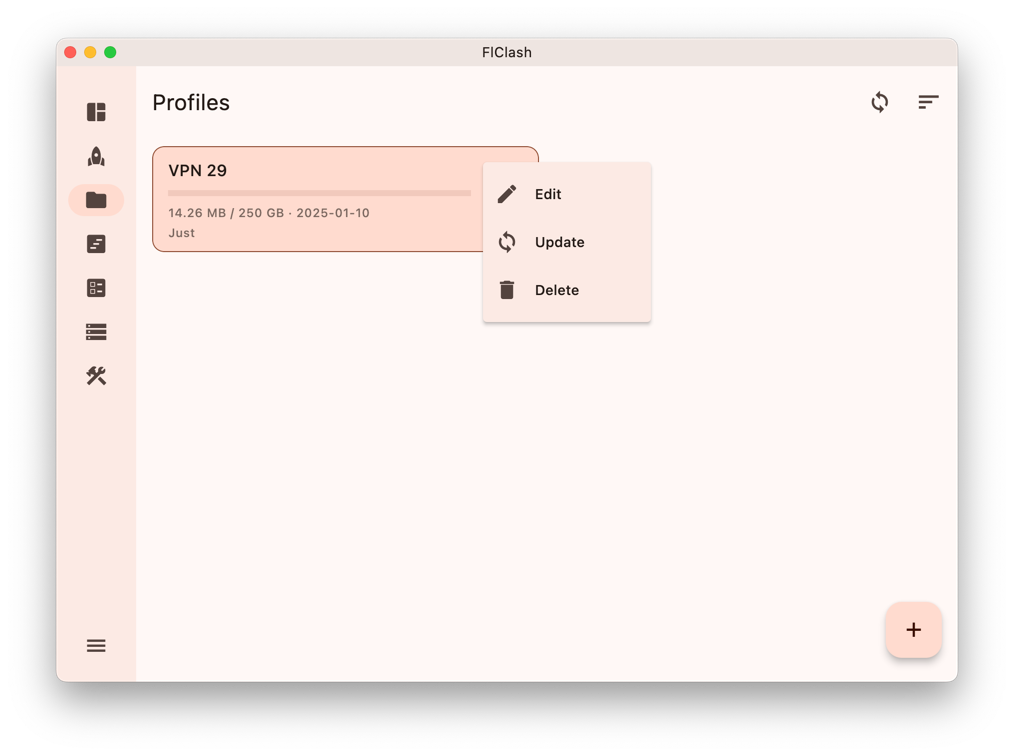The height and width of the screenshot is (756, 1014).
Task: Expand the sidebar using hamburger menu
Action: [96, 646]
